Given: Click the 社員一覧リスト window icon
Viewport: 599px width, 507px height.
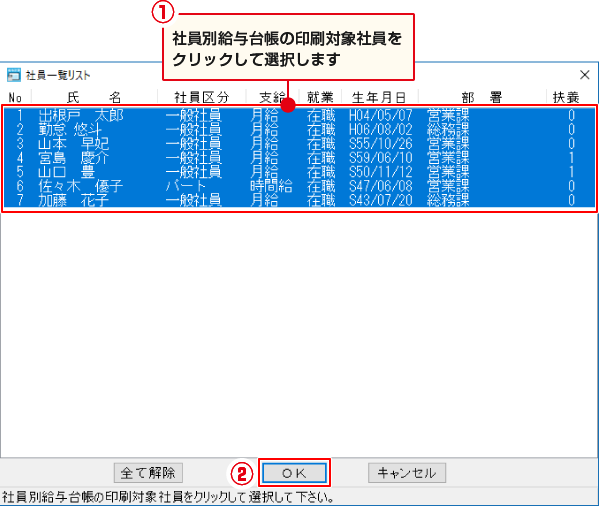Looking at the screenshot, I should [14, 75].
